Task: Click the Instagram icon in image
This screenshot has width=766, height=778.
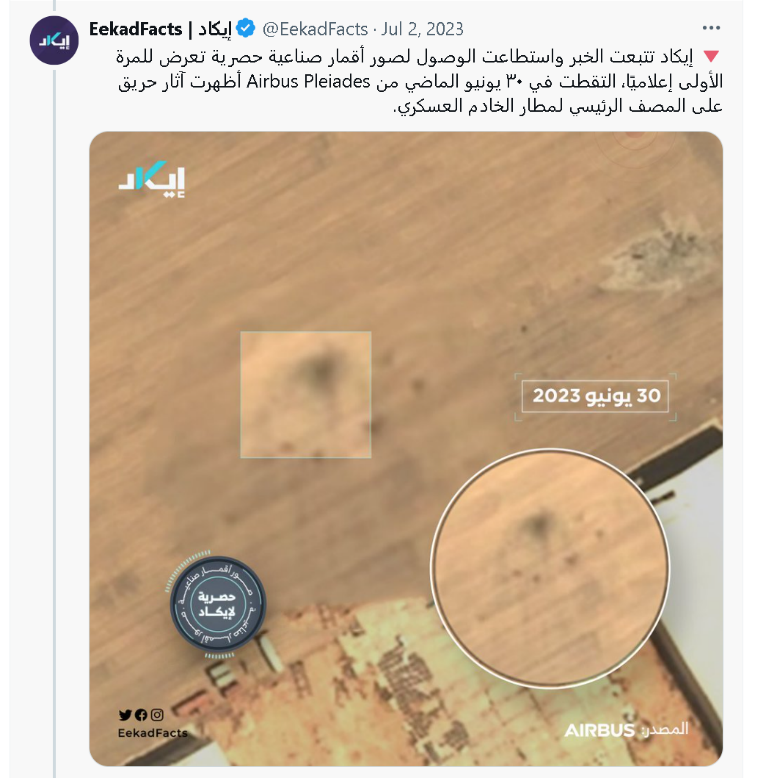Action: click(157, 715)
